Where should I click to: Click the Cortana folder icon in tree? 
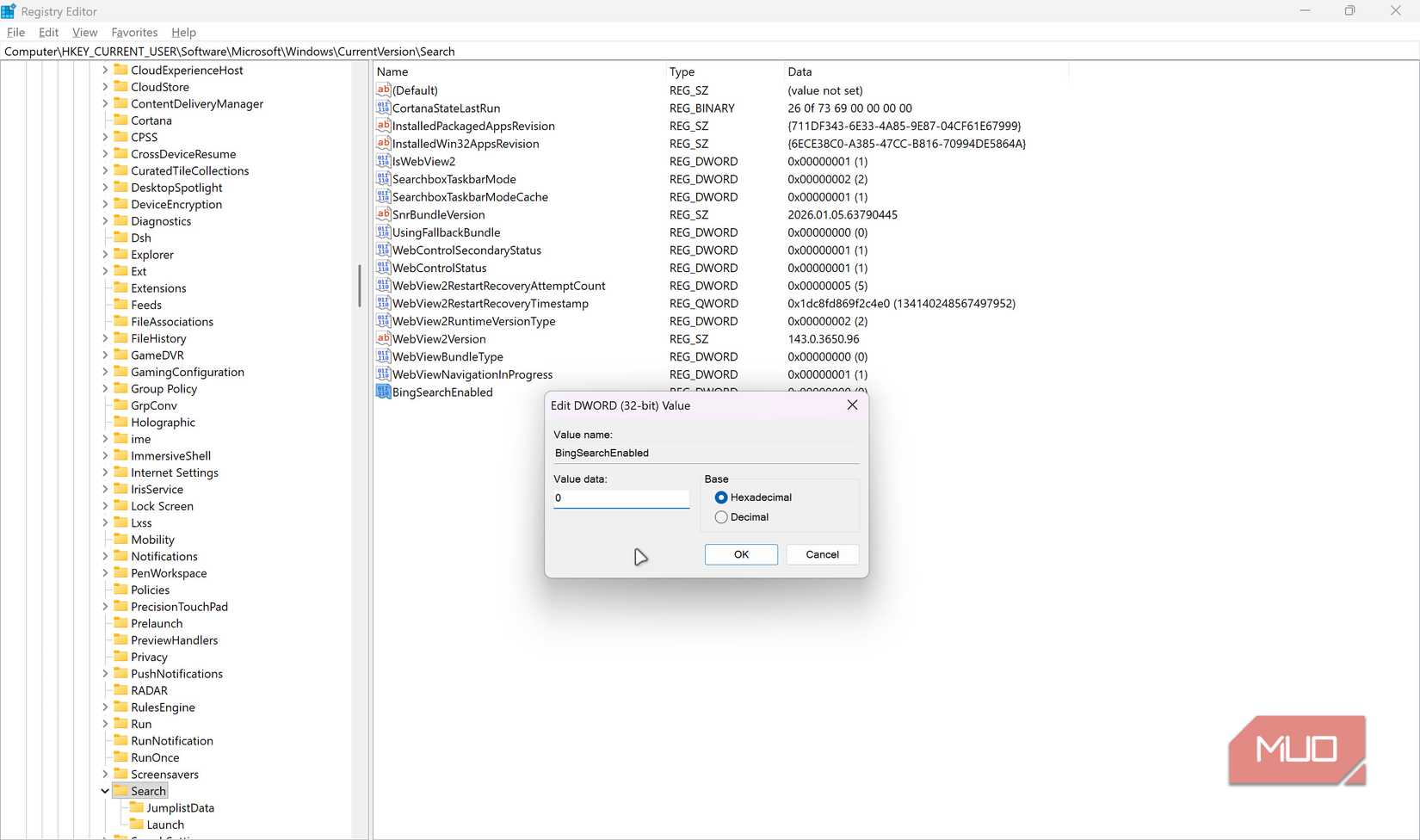point(120,120)
